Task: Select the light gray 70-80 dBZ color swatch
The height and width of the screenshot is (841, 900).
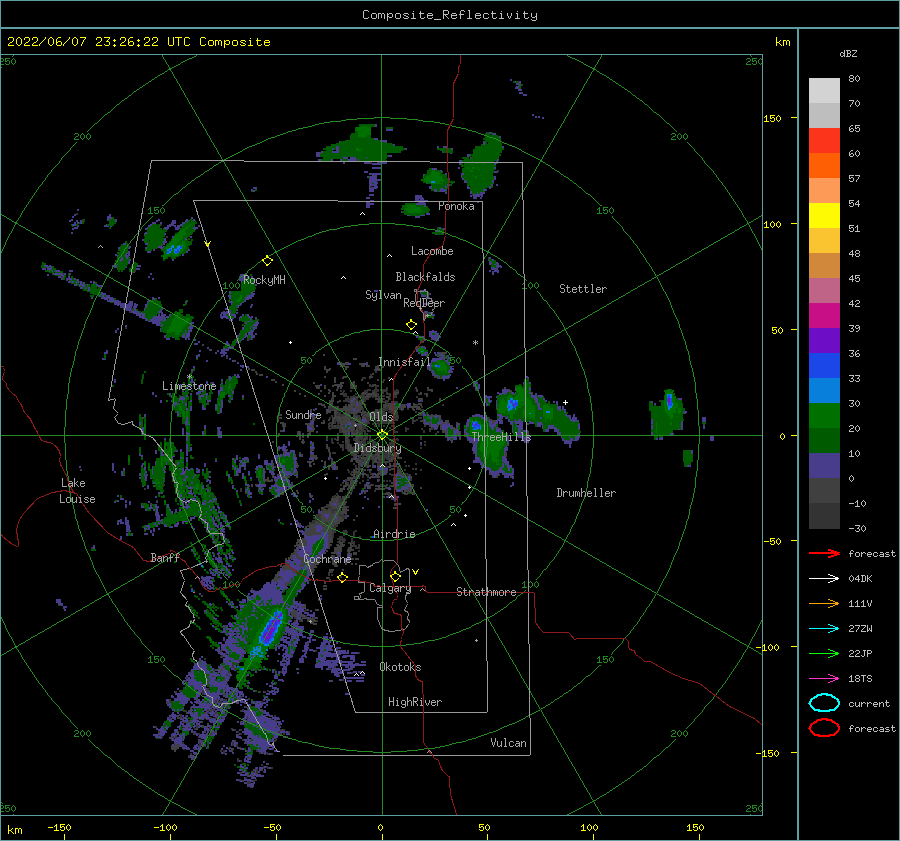Action: point(824,91)
